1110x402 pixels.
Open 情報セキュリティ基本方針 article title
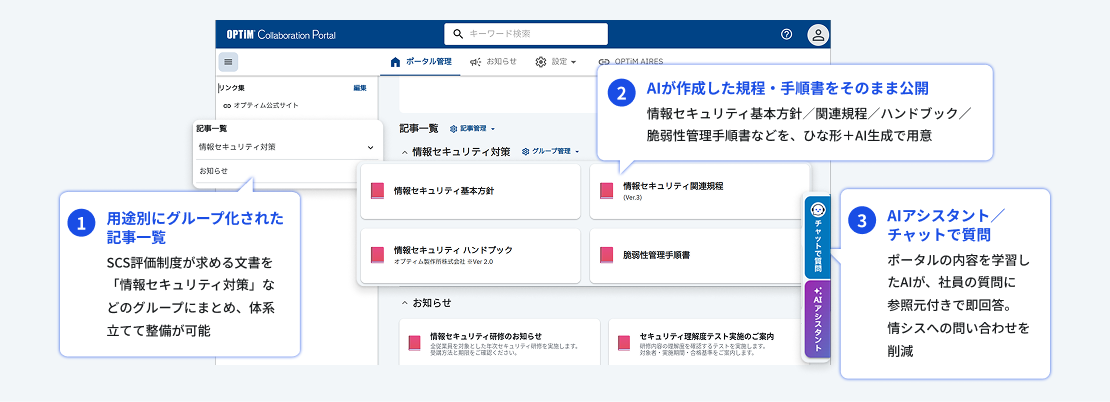(x=444, y=191)
